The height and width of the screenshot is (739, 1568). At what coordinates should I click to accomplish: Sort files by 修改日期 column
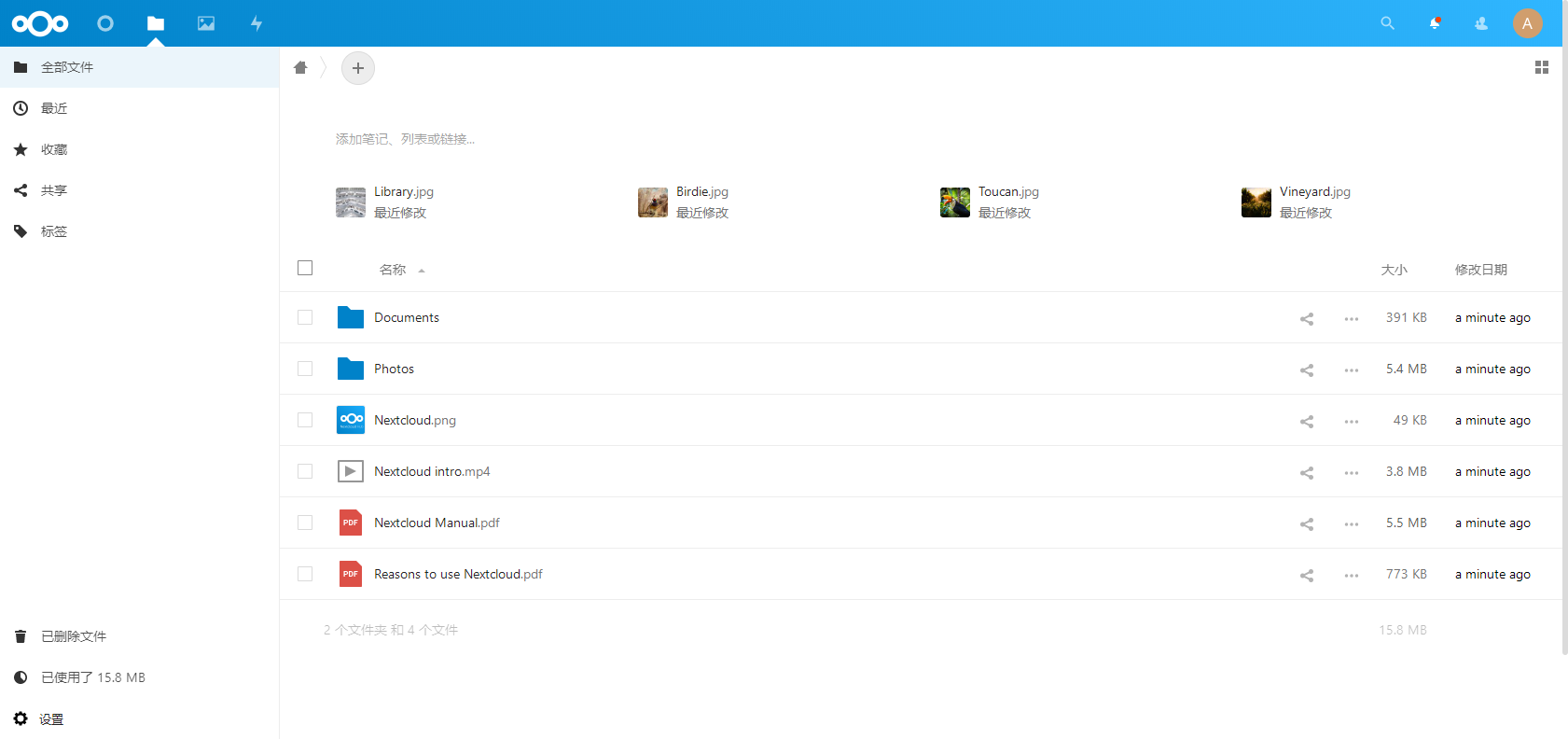point(1481,270)
